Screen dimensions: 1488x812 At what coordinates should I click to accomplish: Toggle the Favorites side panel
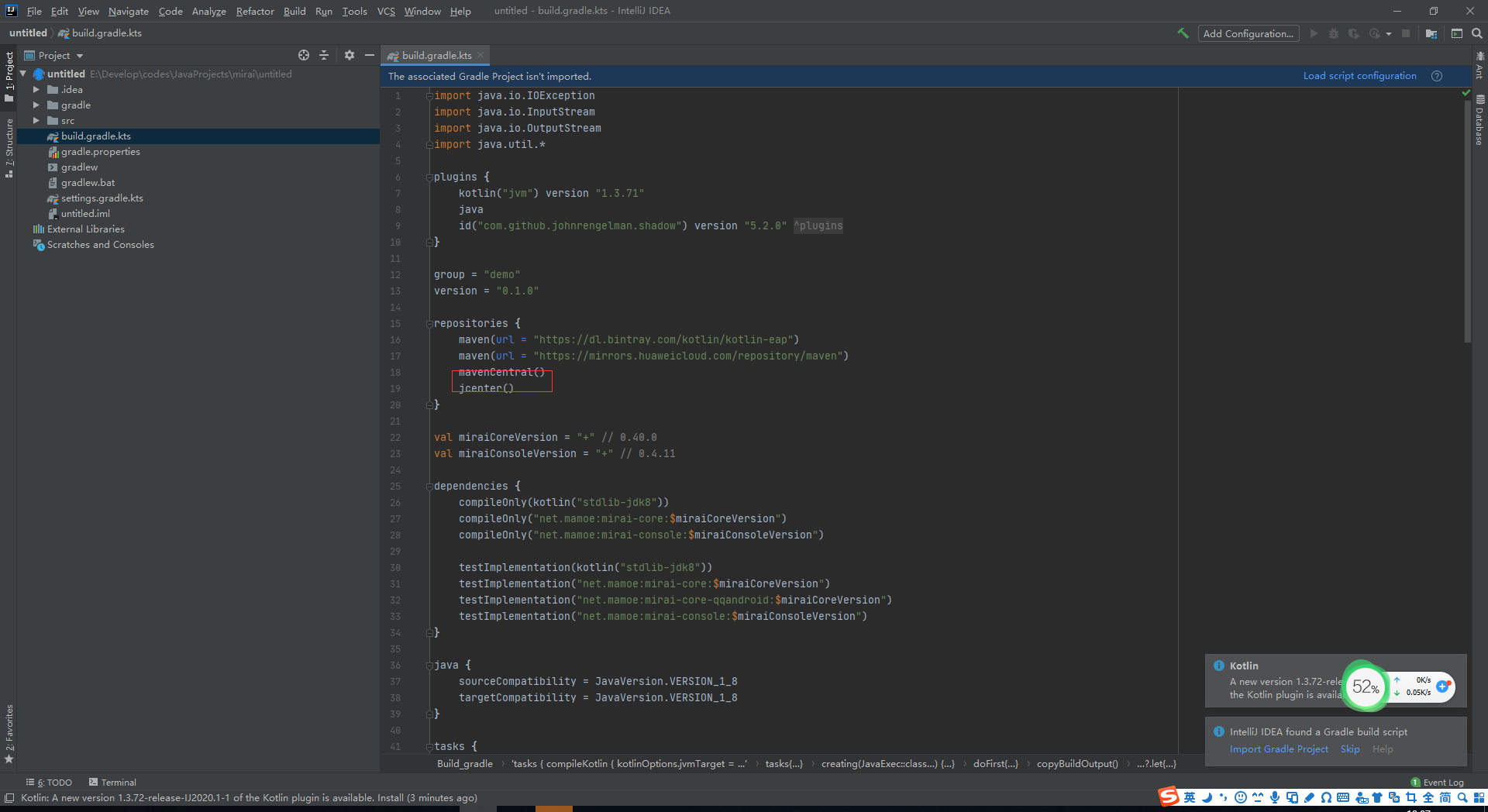click(x=9, y=732)
